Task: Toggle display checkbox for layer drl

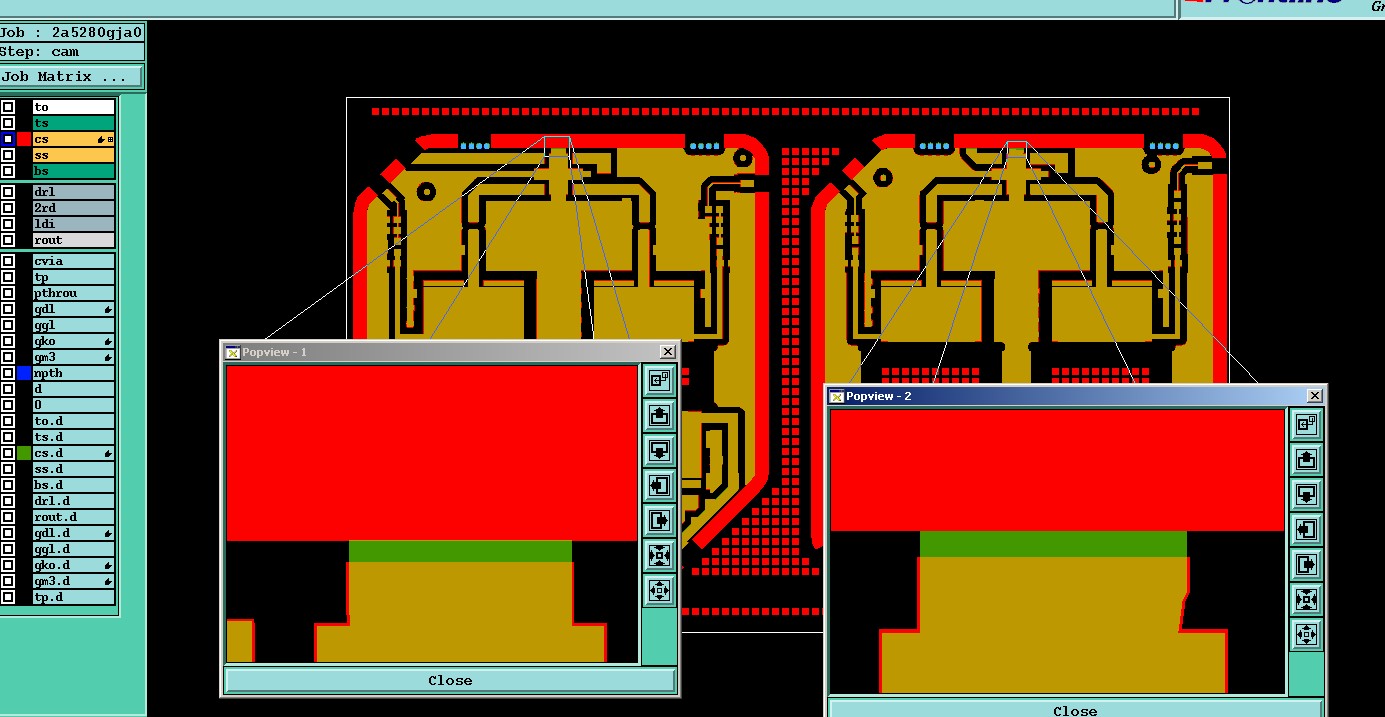Action: pos(8,192)
